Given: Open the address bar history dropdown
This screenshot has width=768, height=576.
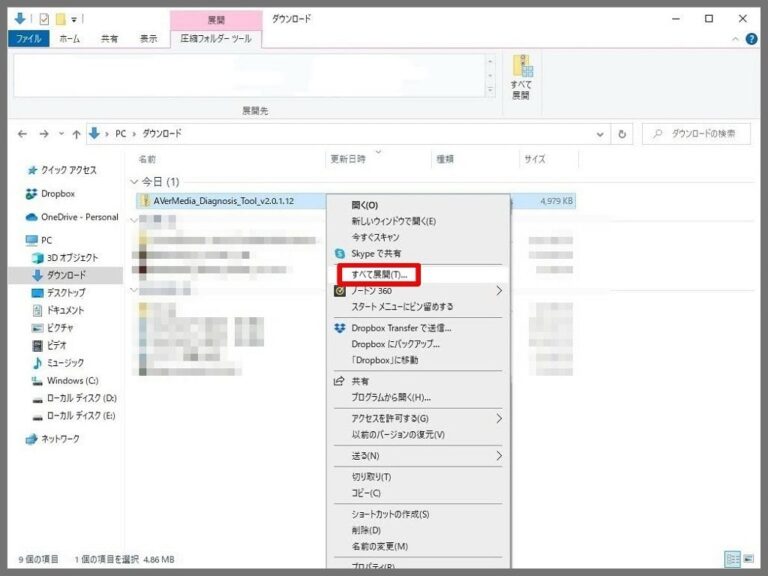Looking at the screenshot, I should click(600, 133).
